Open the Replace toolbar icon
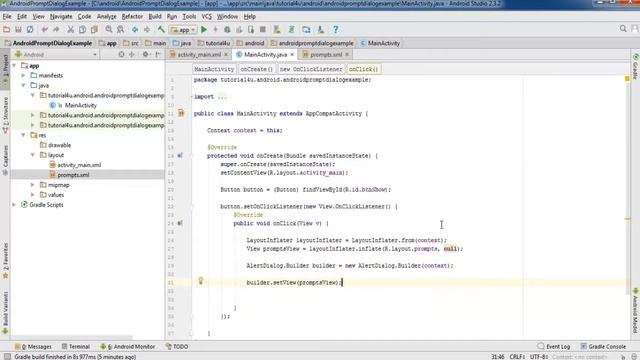This screenshot has width=640, height=360. (x=120, y=29)
